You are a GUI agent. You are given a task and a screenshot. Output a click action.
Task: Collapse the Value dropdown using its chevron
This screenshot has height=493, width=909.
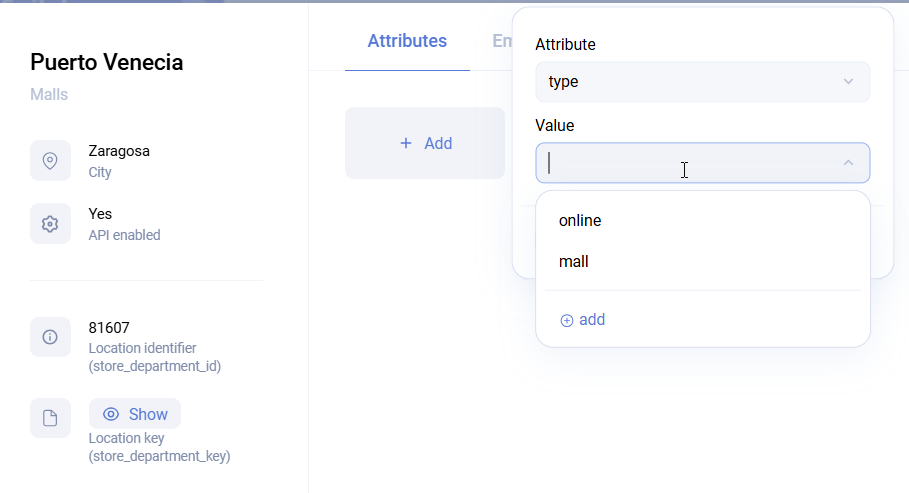point(848,163)
